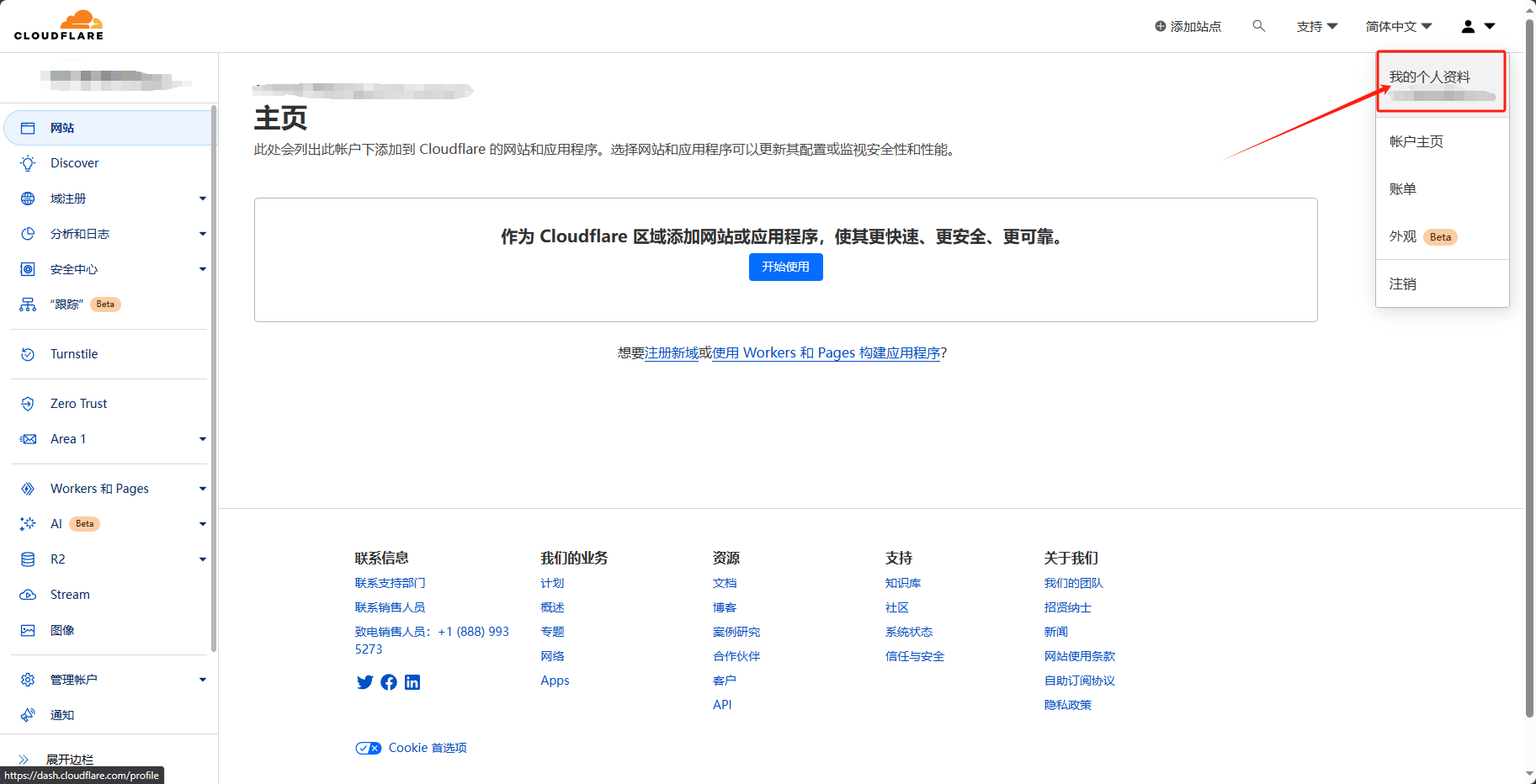Click the 添加站点 button in header

tap(1188, 26)
